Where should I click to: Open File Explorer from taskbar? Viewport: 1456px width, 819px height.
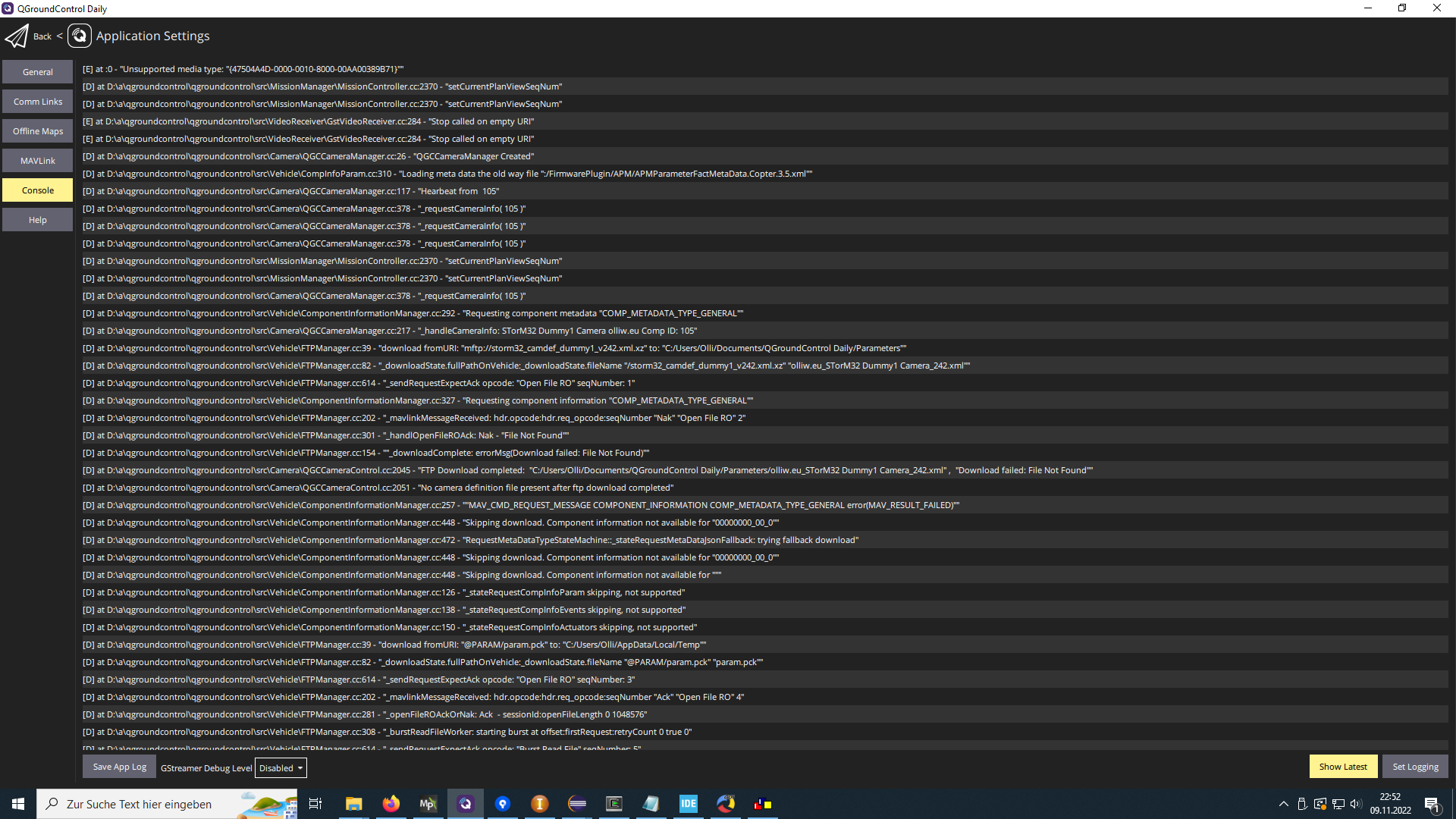[353, 804]
